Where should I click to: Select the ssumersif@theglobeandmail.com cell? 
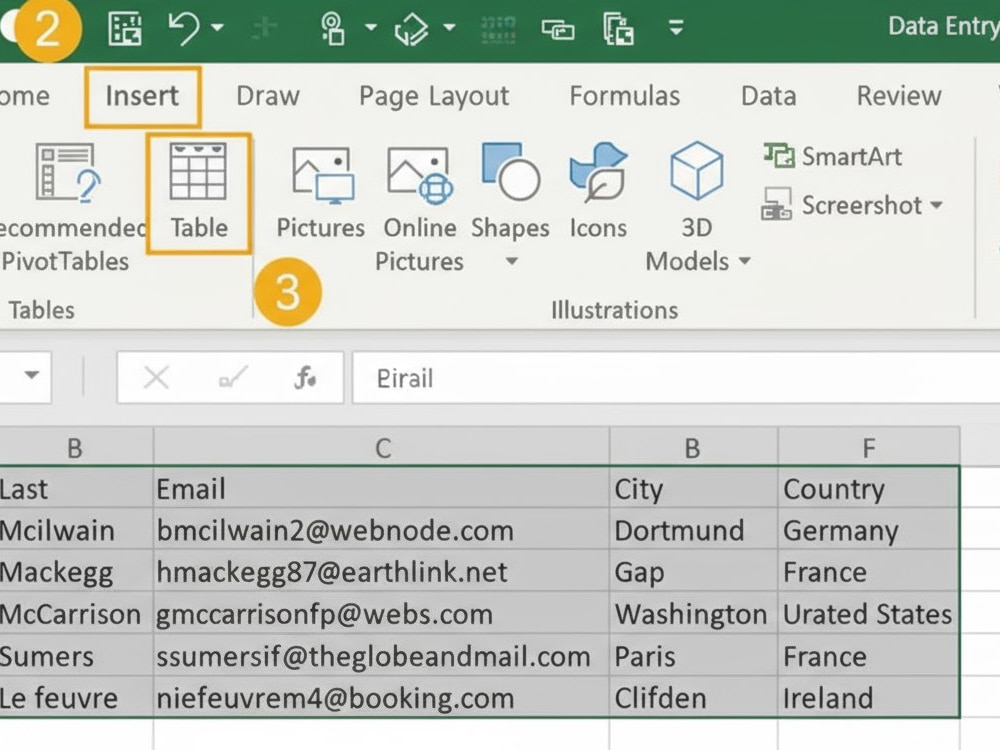click(x=381, y=656)
